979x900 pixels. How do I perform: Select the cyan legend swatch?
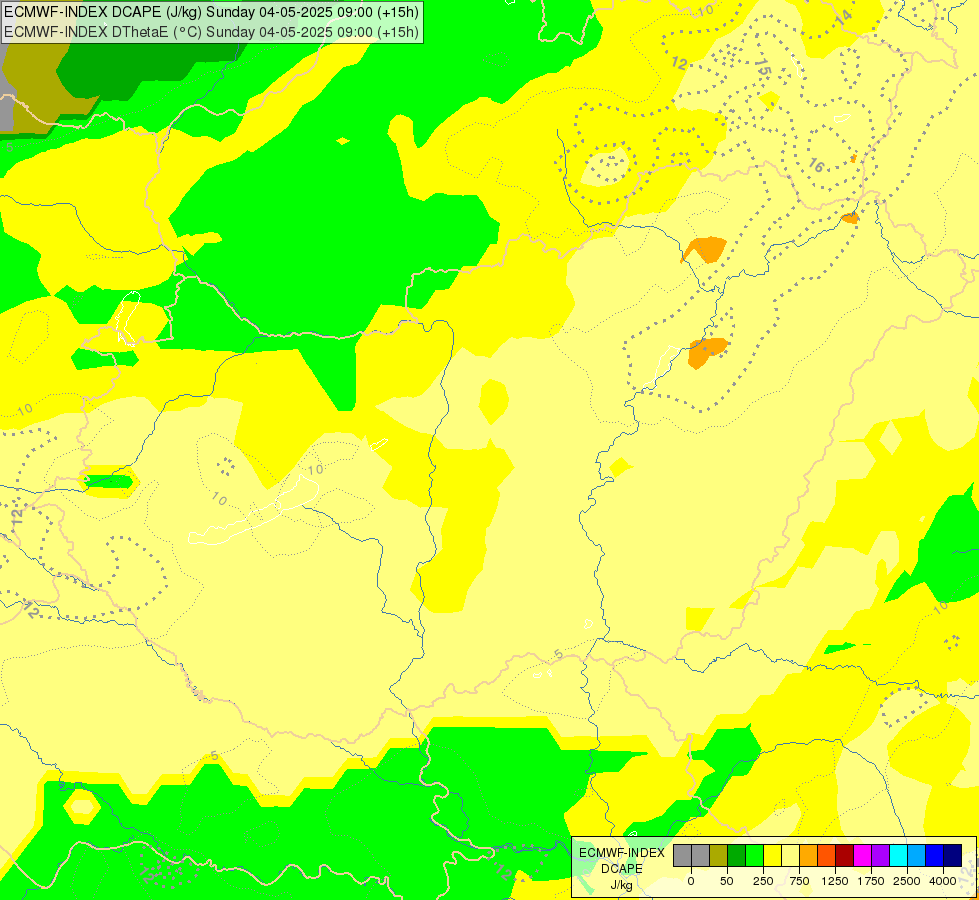click(898, 856)
